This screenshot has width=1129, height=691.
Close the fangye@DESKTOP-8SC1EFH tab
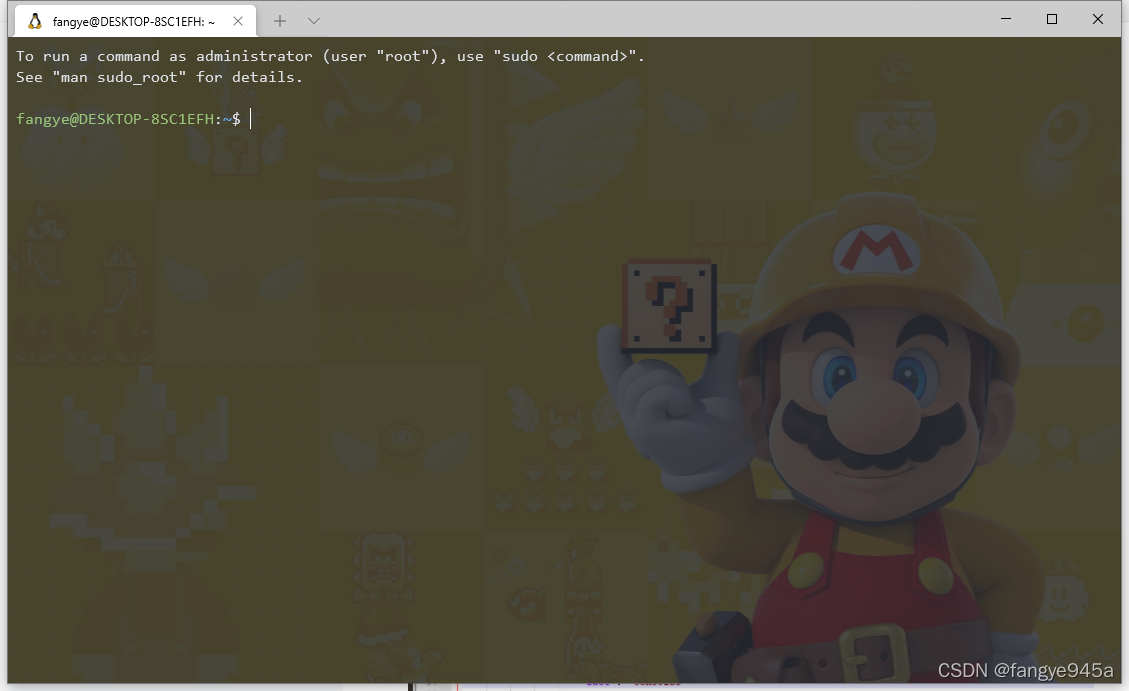coord(238,21)
